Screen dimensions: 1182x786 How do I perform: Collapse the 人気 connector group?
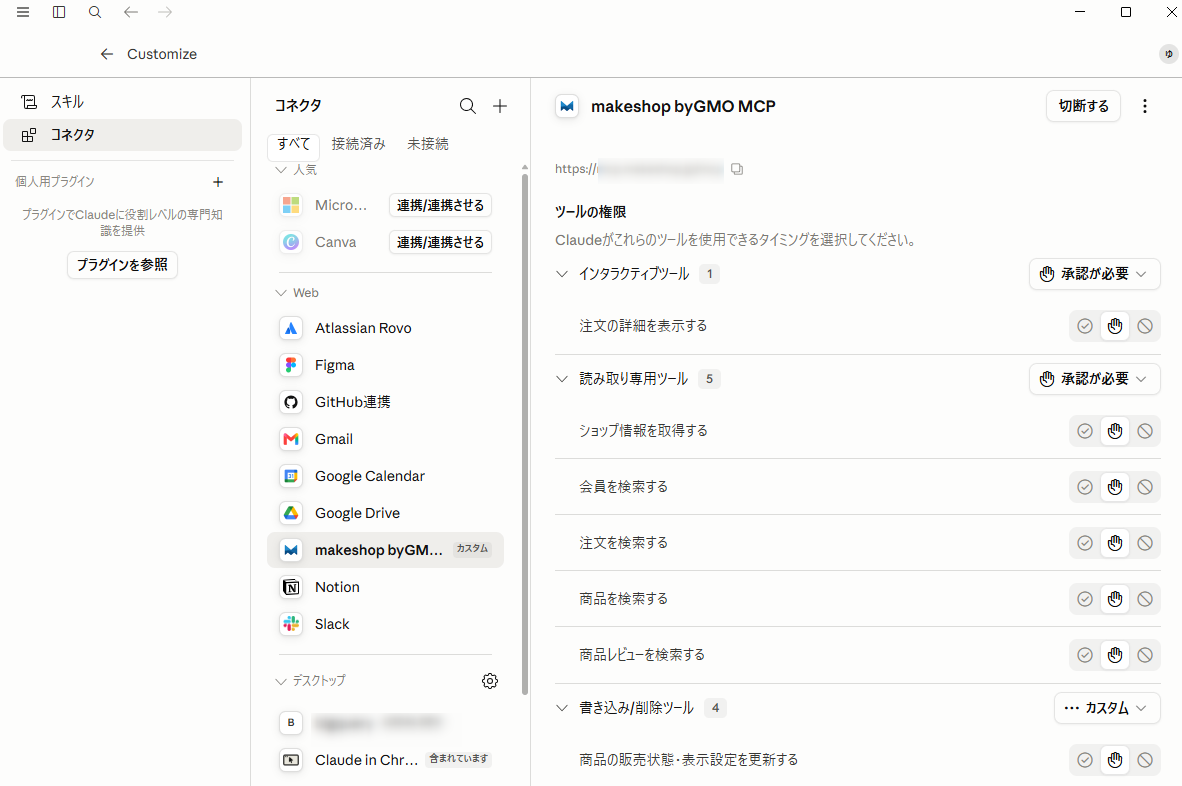(x=280, y=170)
